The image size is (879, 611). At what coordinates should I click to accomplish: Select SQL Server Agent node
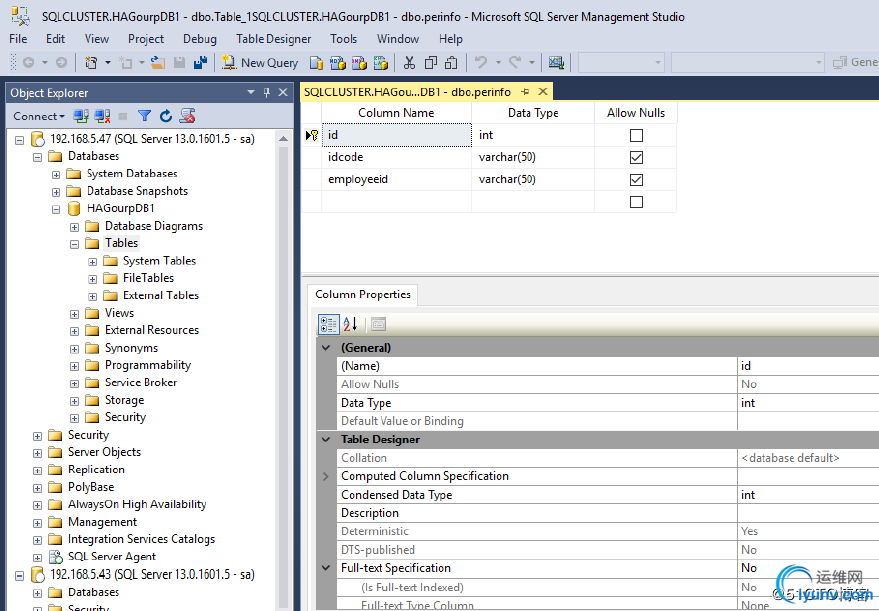pyautogui.click(x=112, y=557)
